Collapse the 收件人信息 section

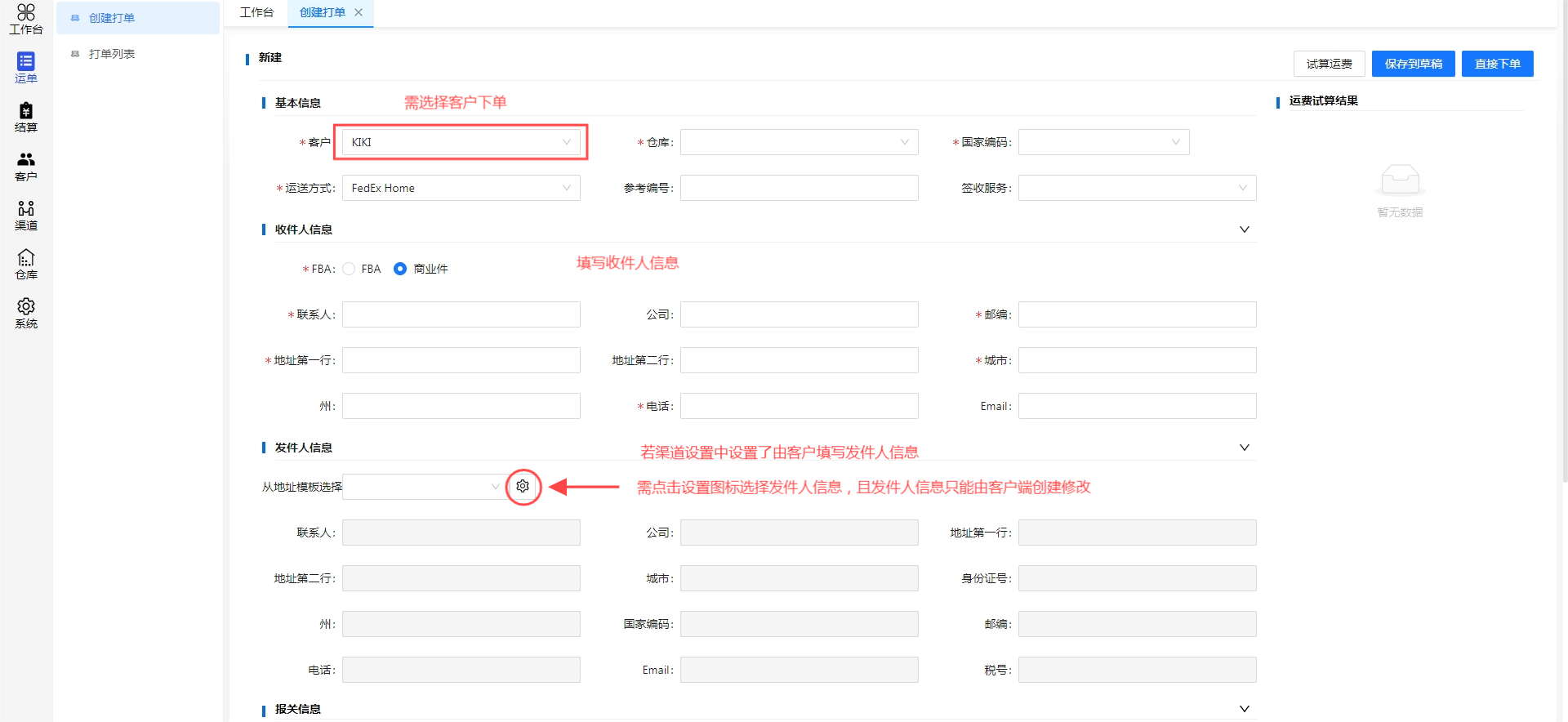(1244, 230)
